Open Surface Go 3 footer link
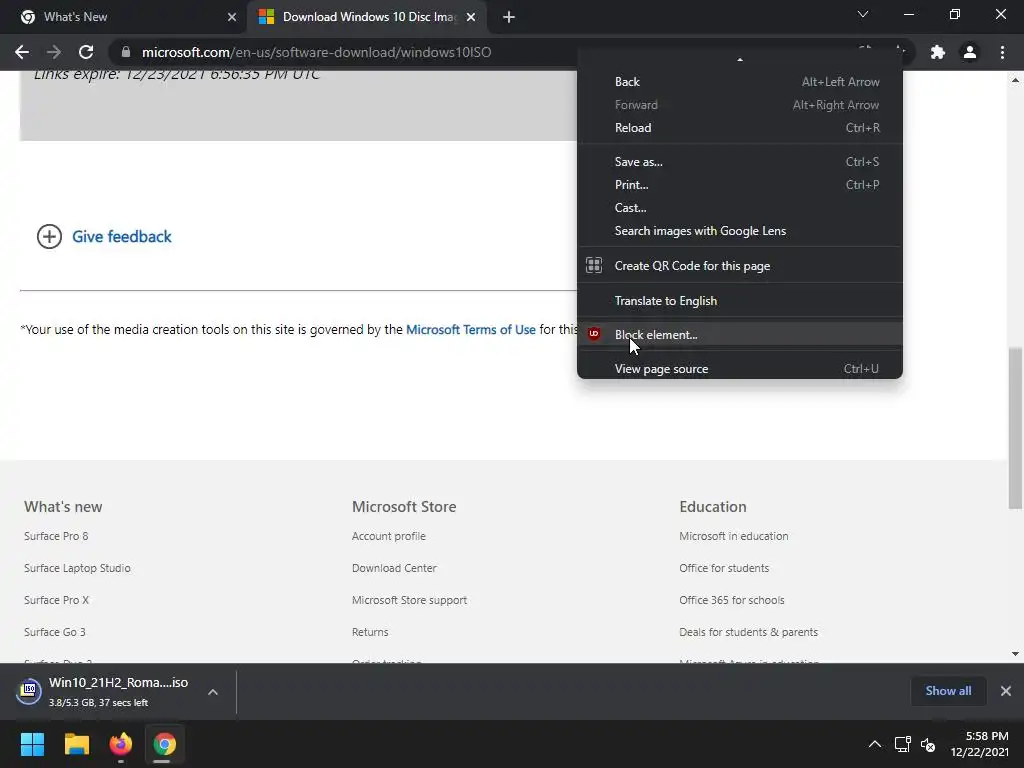 click(55, 632)
